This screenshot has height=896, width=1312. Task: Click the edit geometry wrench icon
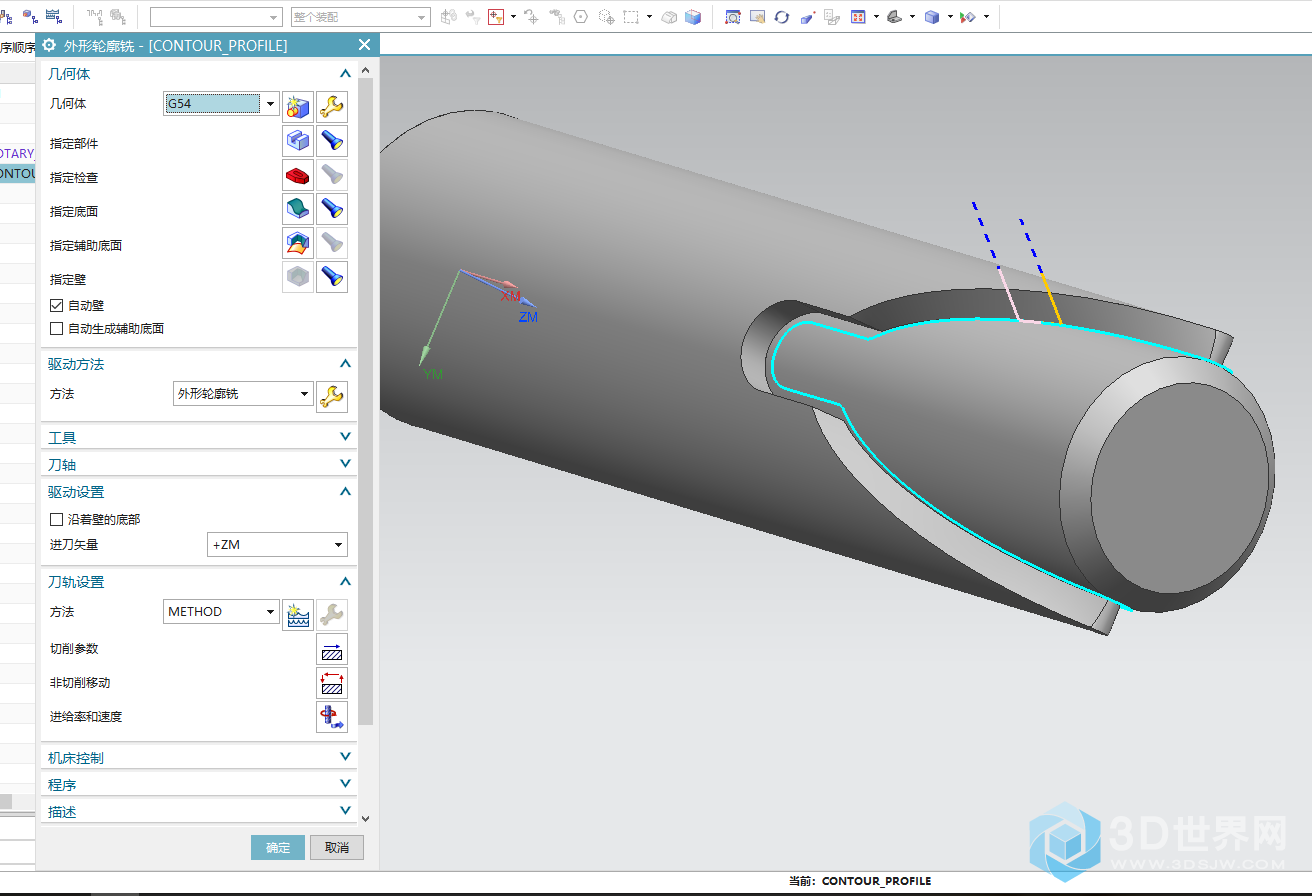(x=332, y=107)
